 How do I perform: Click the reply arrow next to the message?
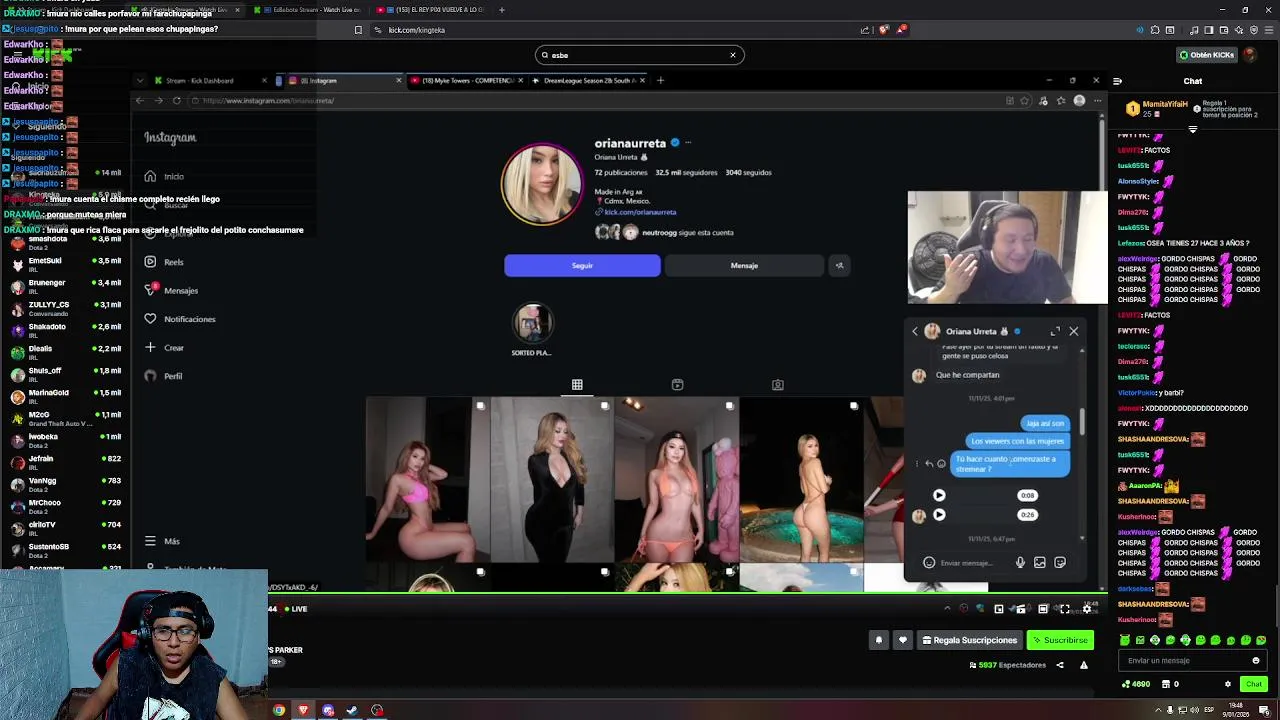[929, 463]
